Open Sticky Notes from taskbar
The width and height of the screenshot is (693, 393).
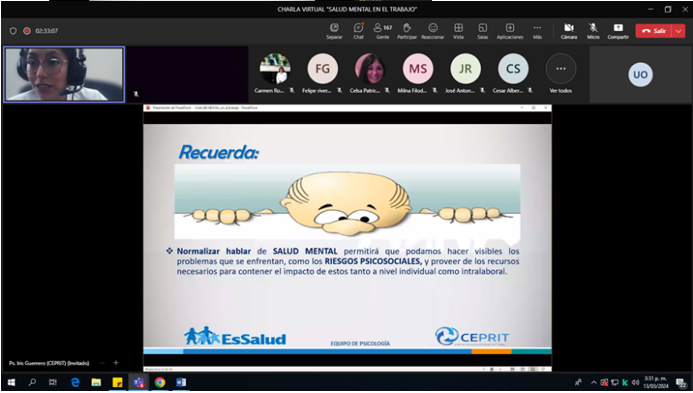tap(117, 382)
